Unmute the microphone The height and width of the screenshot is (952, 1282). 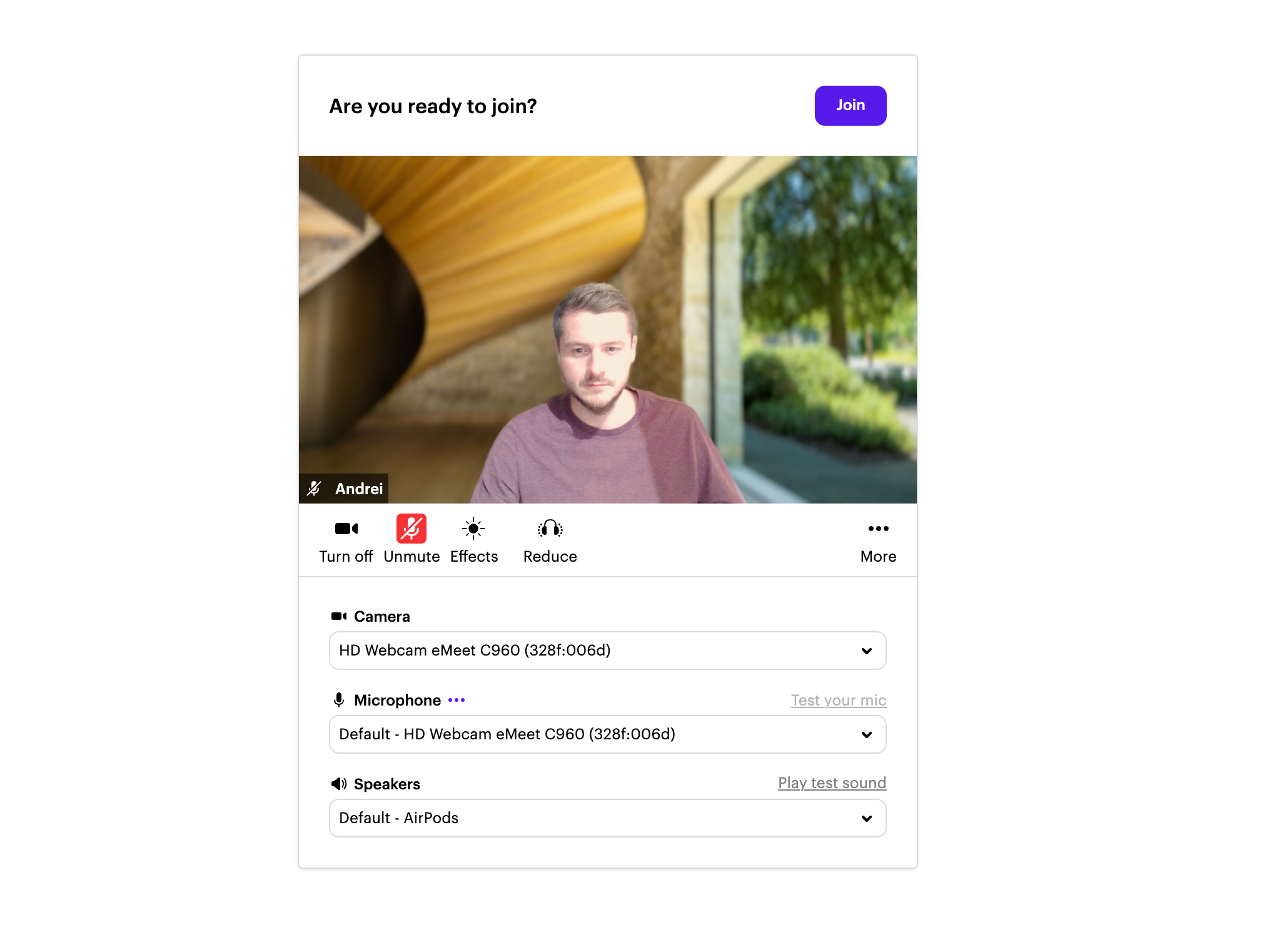pyautogui.click(x=411, y=540)
